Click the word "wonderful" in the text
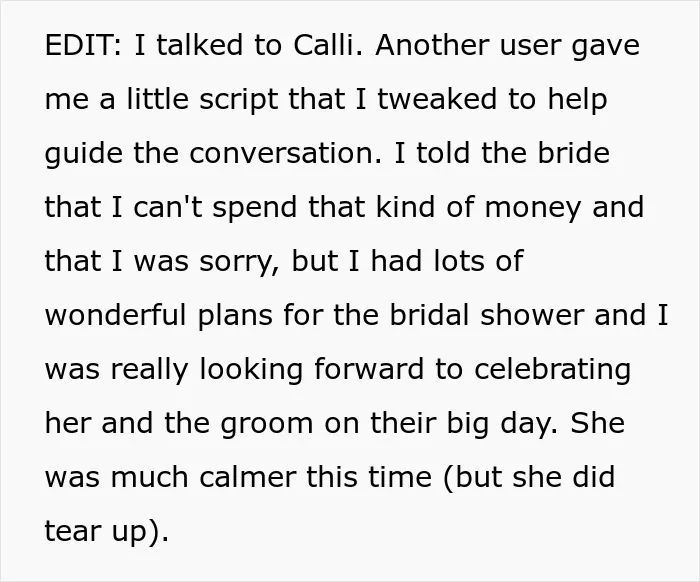 [116, 315]
